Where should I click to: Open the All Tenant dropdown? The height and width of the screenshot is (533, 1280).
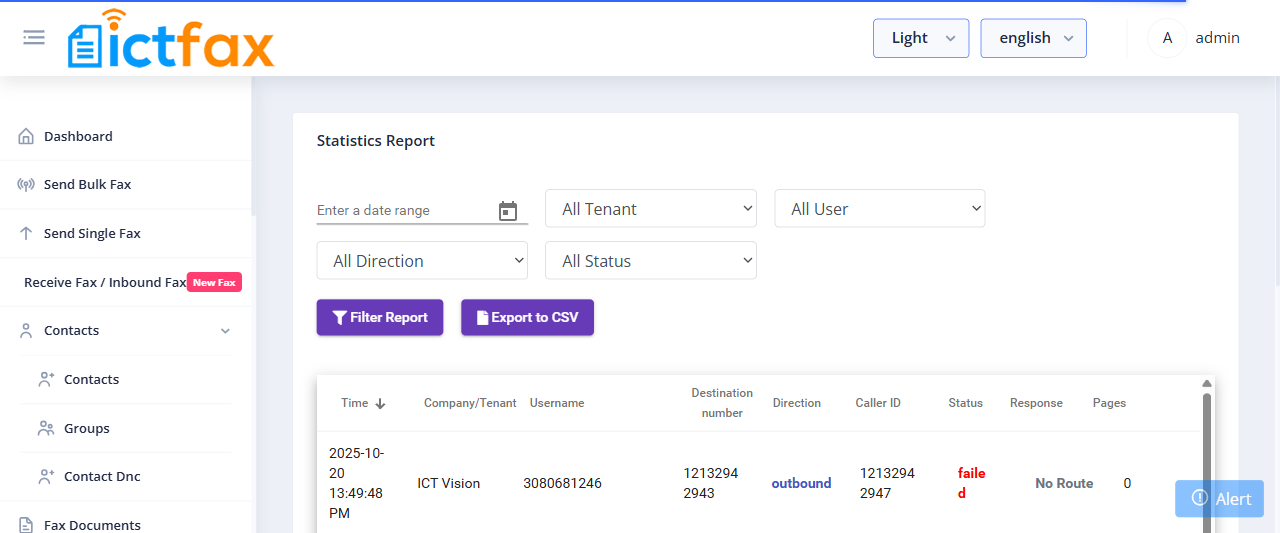click(x=651, y=208)
